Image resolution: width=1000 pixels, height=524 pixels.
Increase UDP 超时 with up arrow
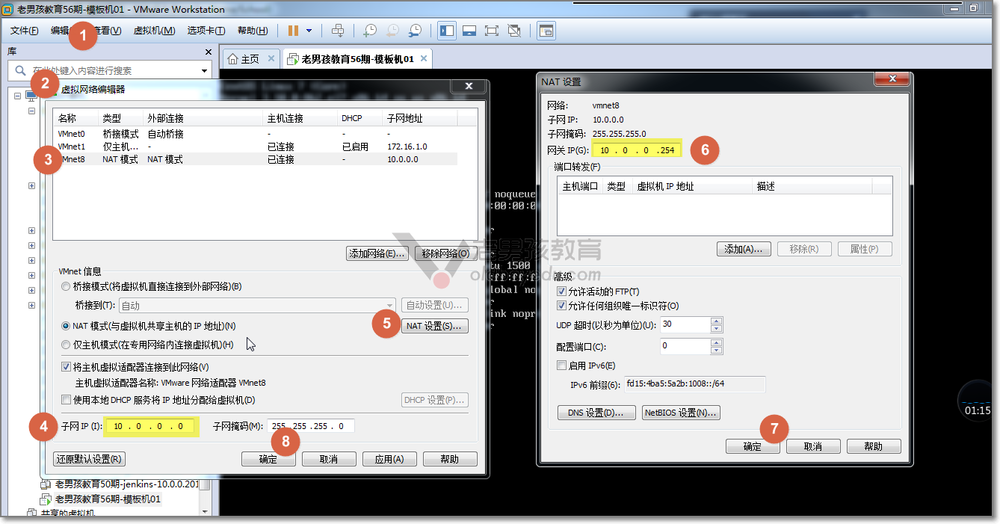point(716,321)
